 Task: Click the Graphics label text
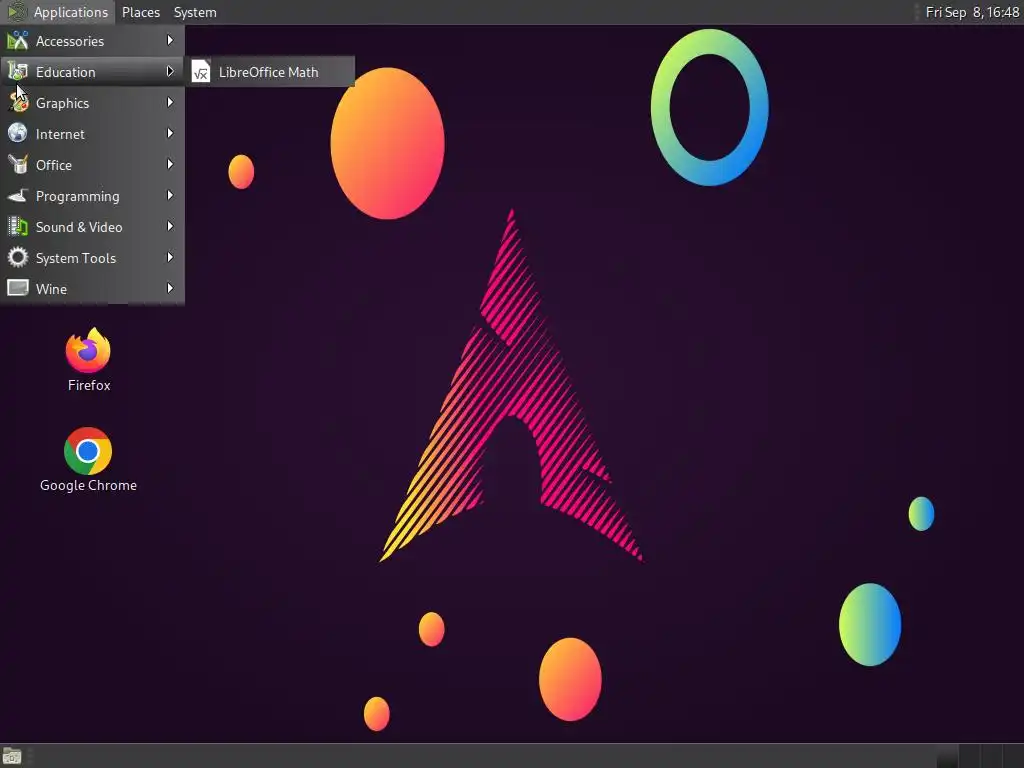62,103
